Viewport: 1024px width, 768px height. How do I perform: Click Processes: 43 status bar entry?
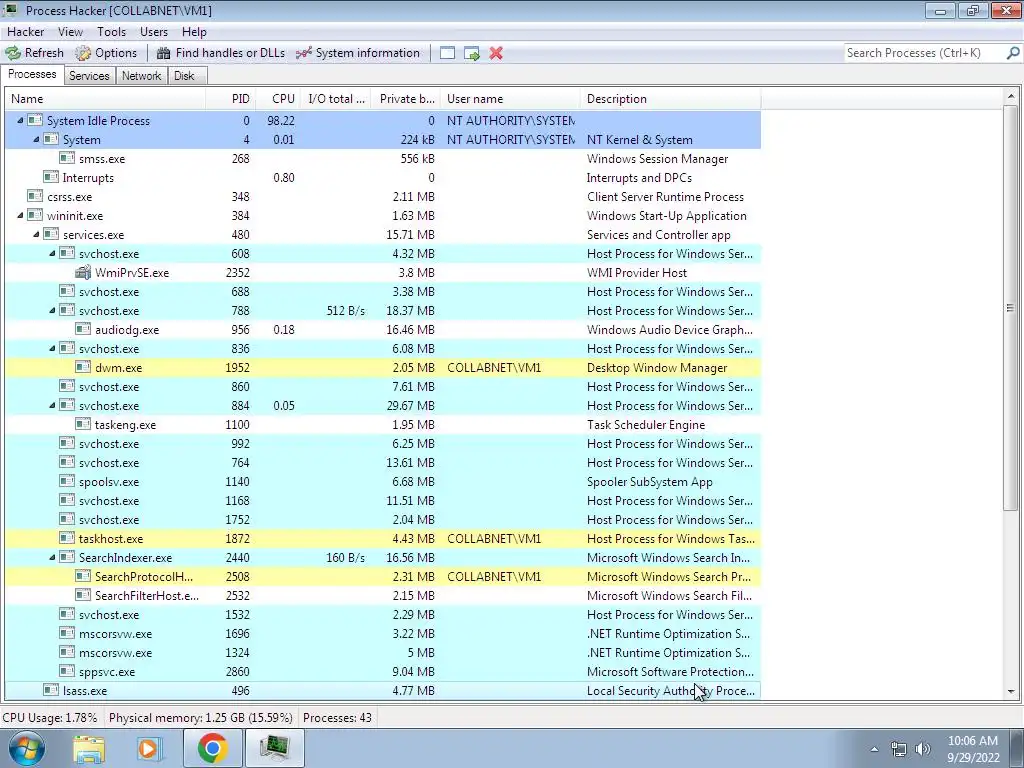[x=337, y=718]
